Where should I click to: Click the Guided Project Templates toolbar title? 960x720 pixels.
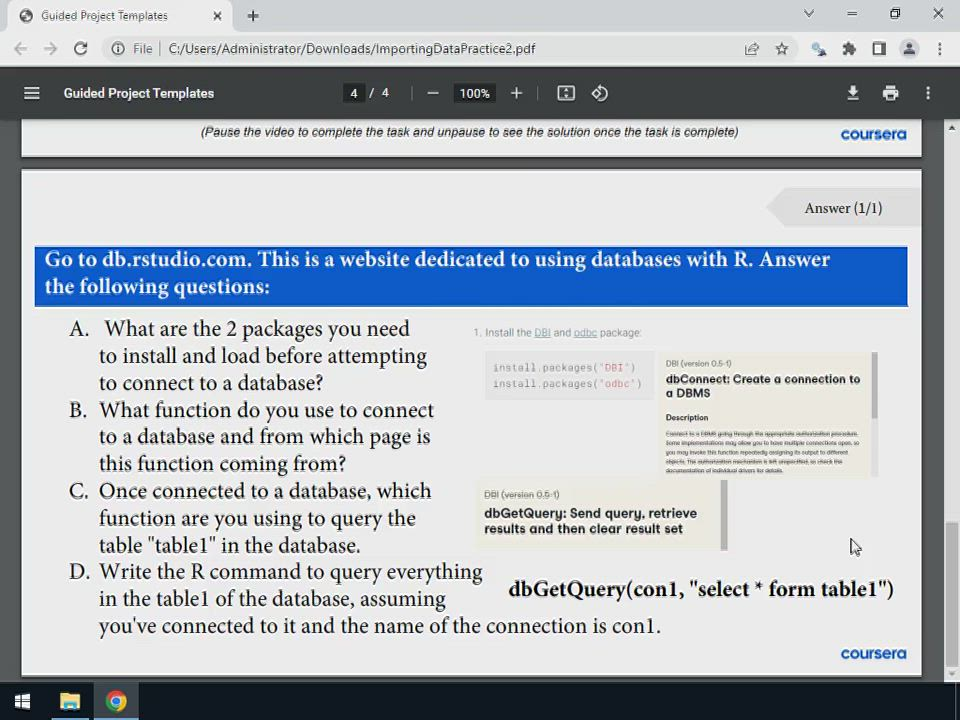[139, 93]
